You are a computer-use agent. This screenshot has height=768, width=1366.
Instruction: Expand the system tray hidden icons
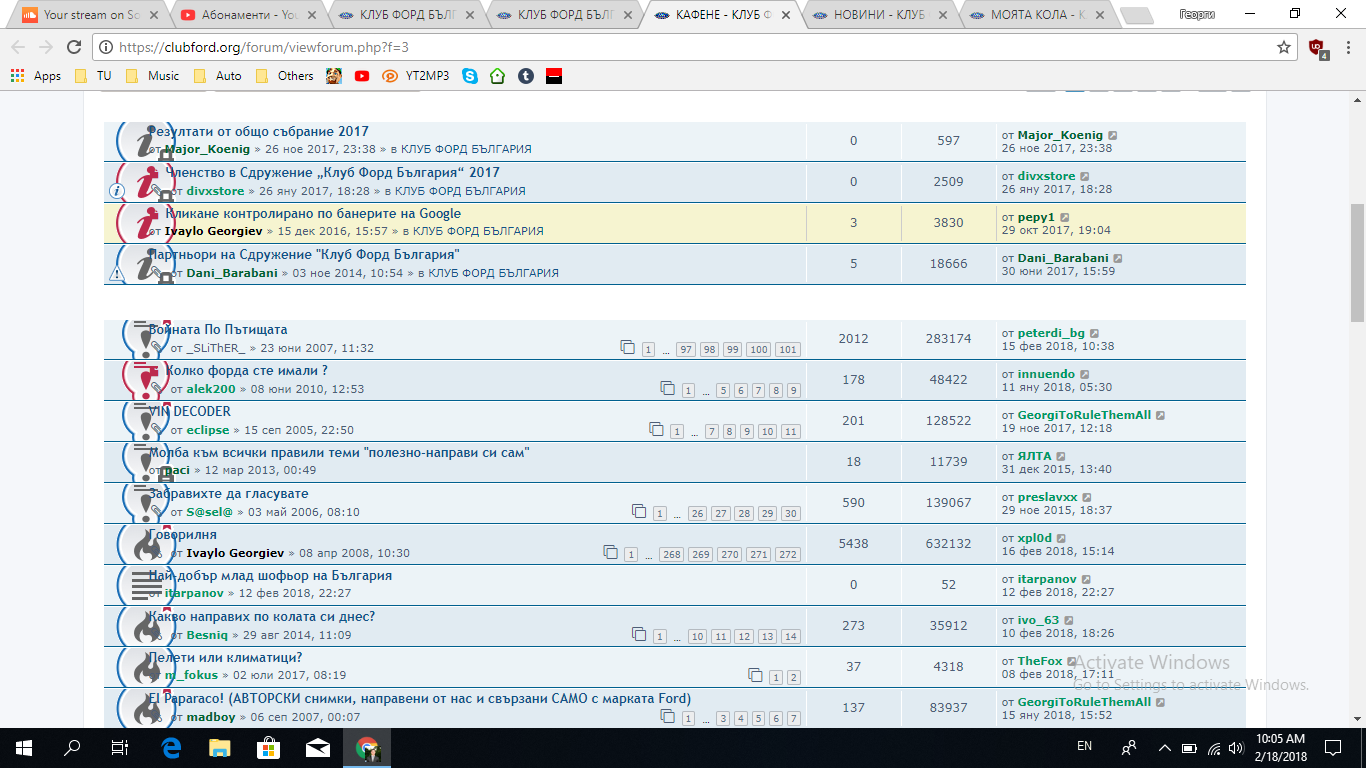pyautogui.click(x=1164, y=747)
